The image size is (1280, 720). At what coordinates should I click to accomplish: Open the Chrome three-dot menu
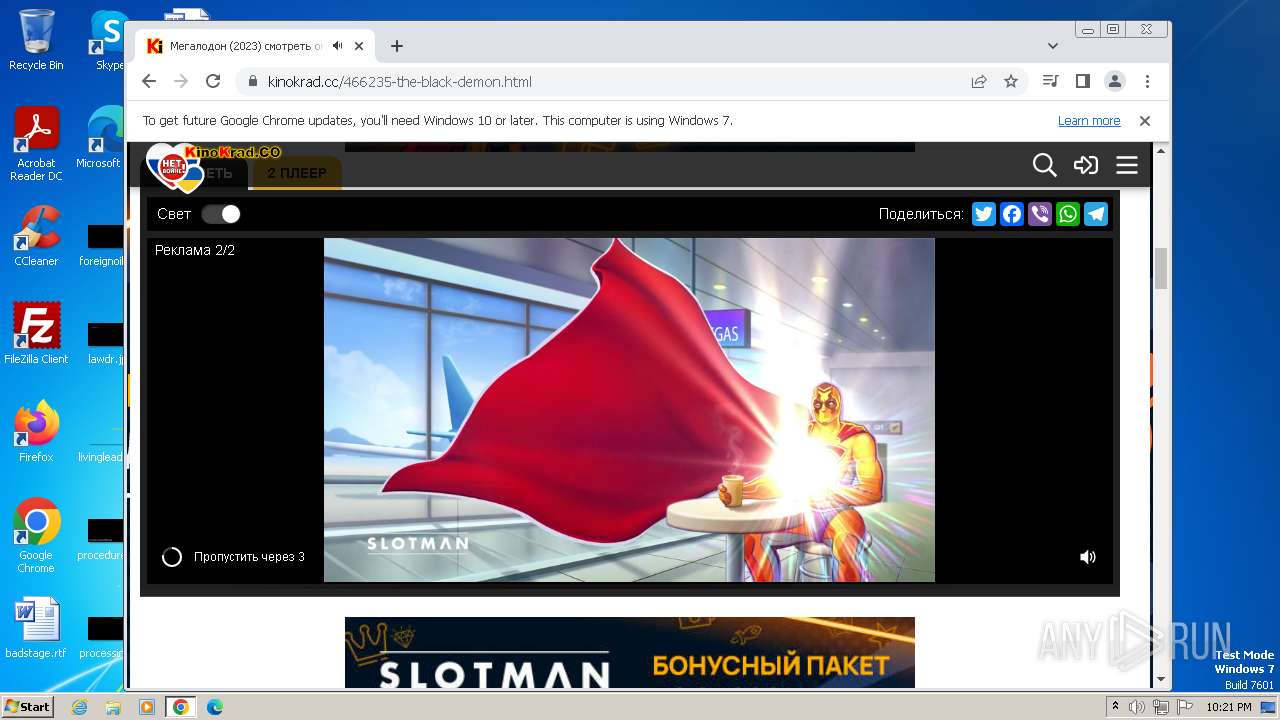[1147, 82]
